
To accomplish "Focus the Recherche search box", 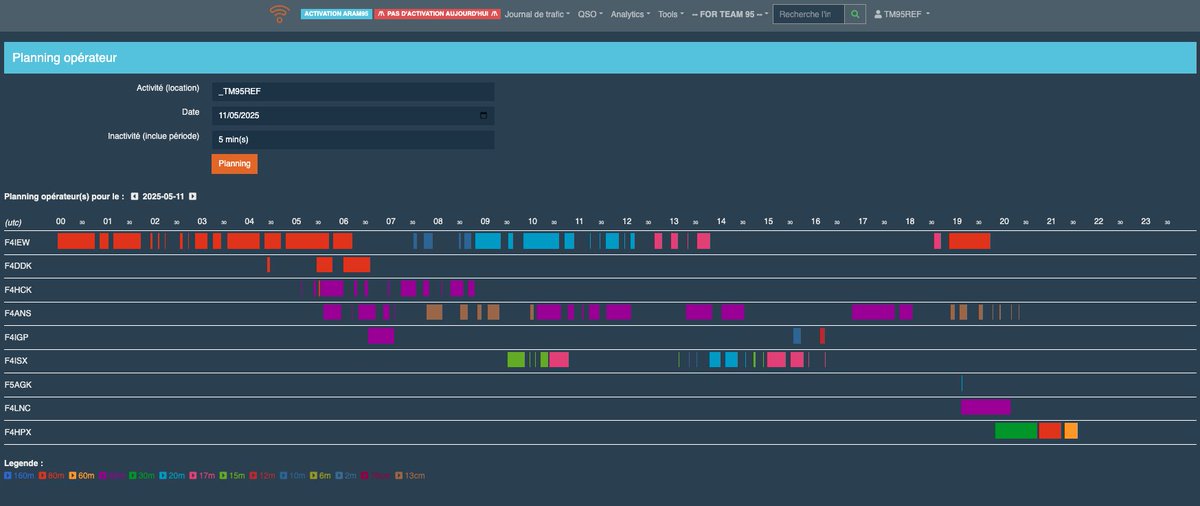I will click(x=809, y=14).
